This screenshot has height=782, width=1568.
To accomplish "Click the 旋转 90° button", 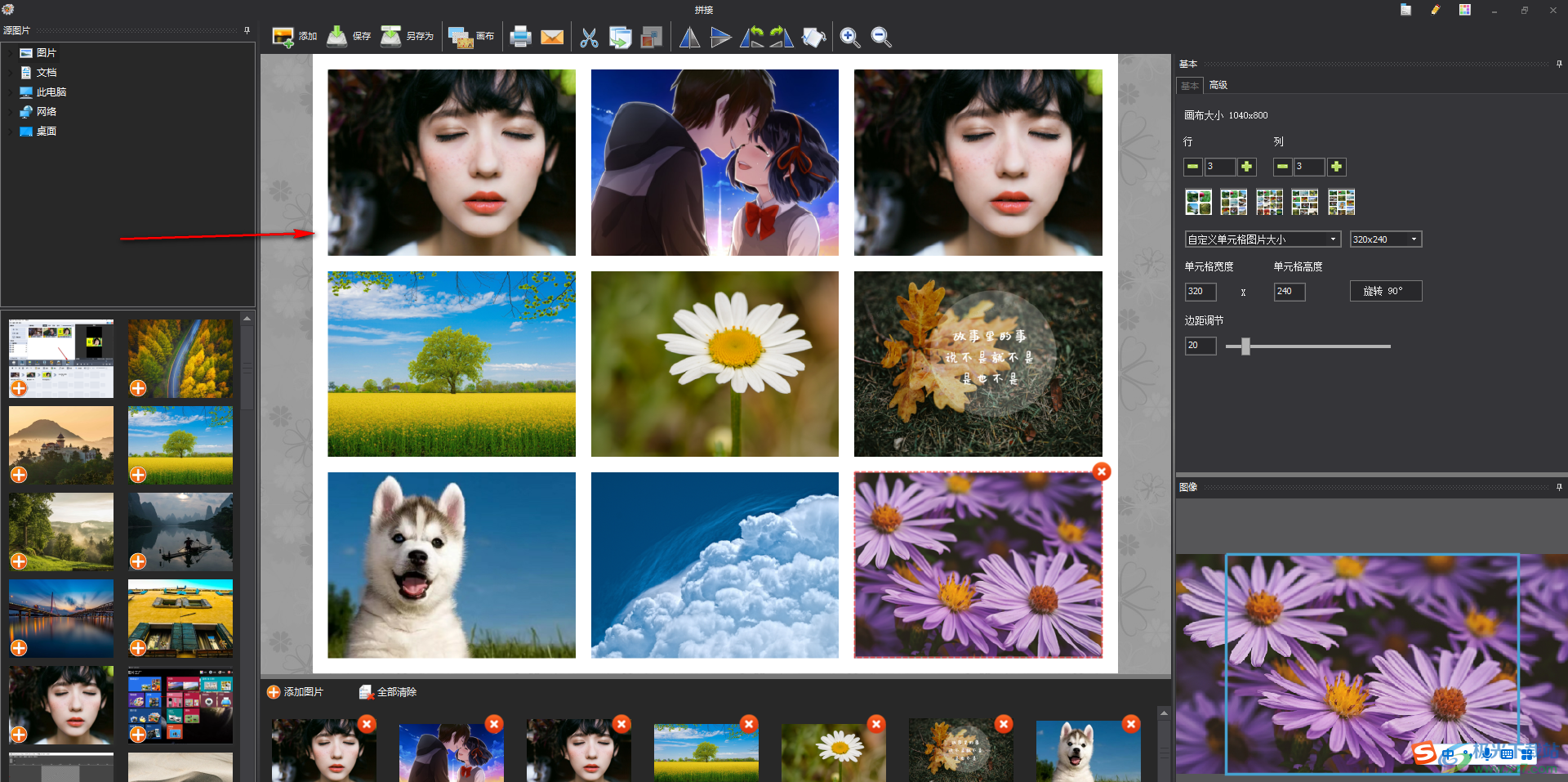I will (1386, 291).
